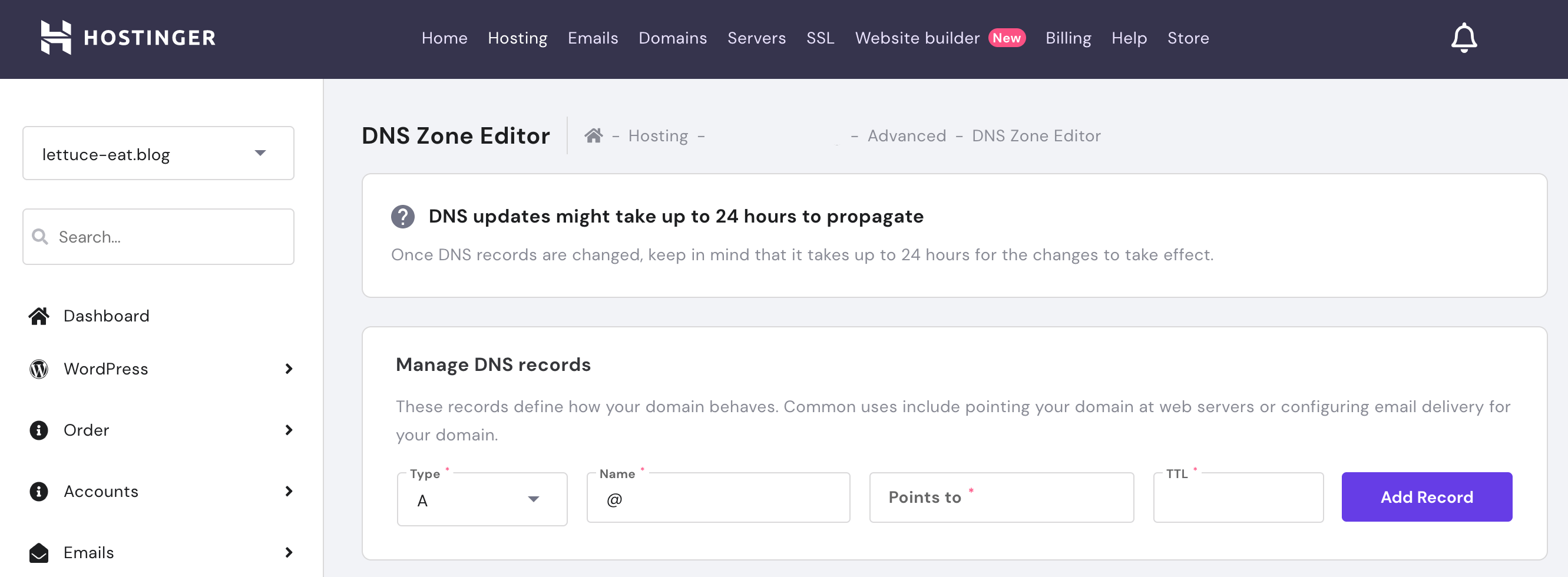Open the notifications bell
This screenshot has height=577, width=1568.
(x=1463, y=38)
